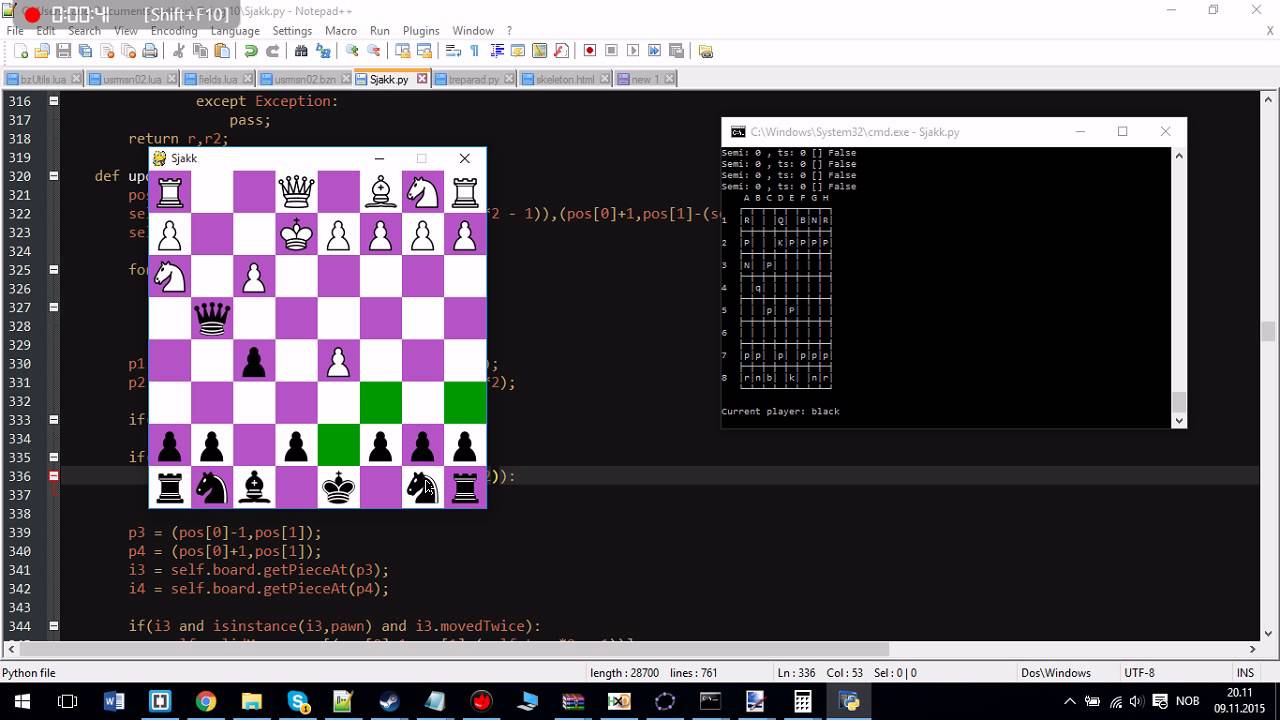Collapse the fold at line 320
The image size is (1280, 720).
point(54,176)
